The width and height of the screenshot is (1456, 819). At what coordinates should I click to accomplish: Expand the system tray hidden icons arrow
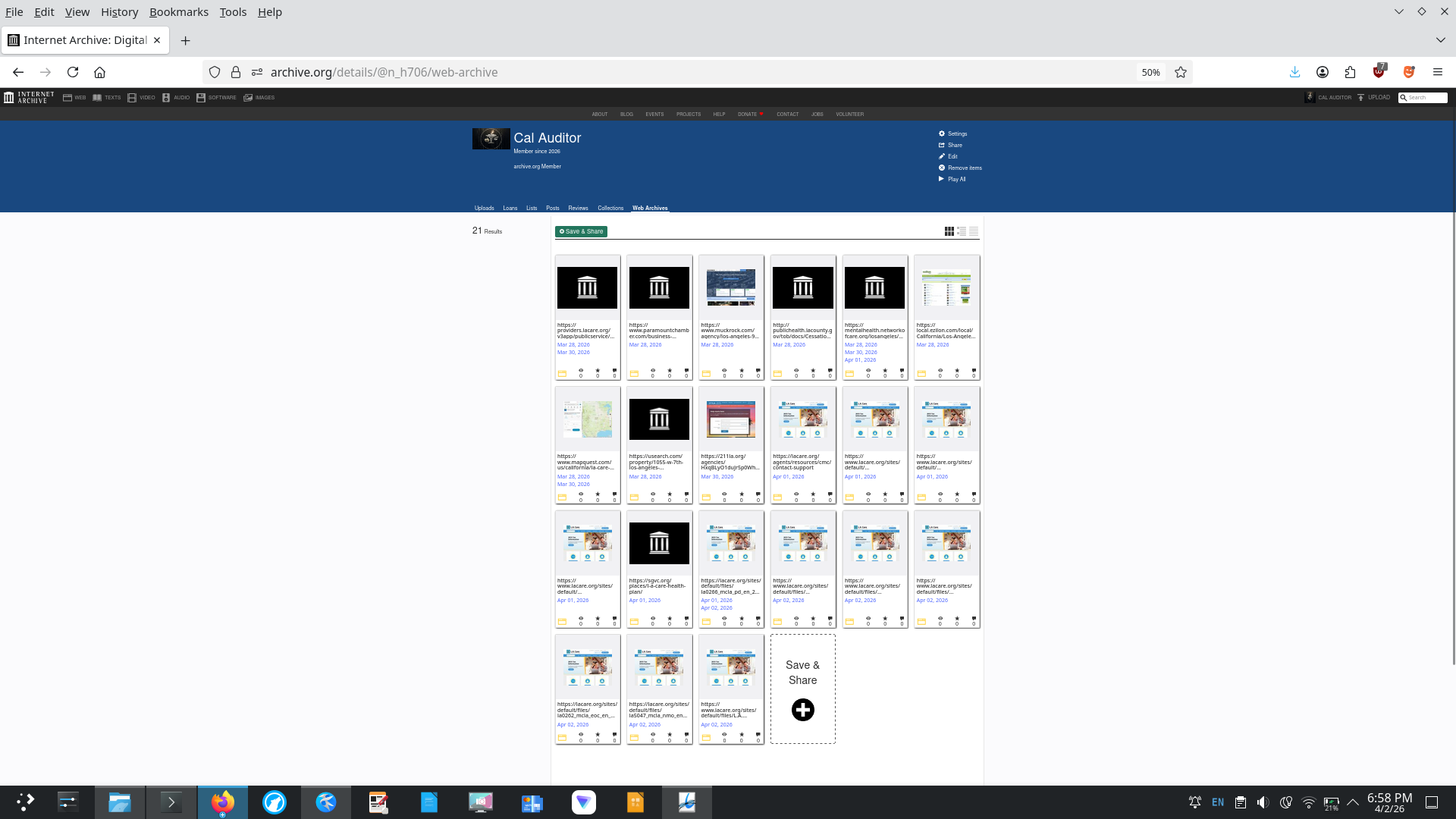(1352, 802)
